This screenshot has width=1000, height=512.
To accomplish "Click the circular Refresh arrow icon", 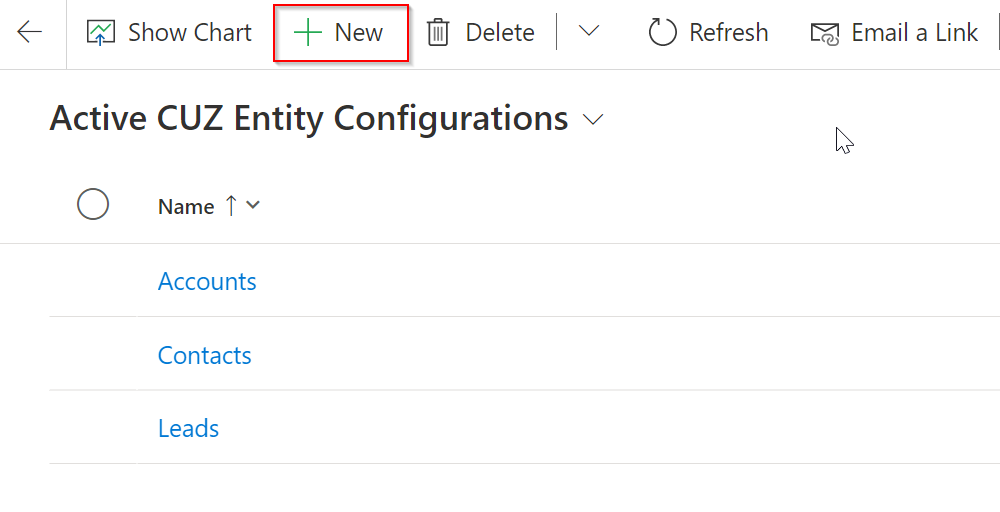I will click(662, 33).
